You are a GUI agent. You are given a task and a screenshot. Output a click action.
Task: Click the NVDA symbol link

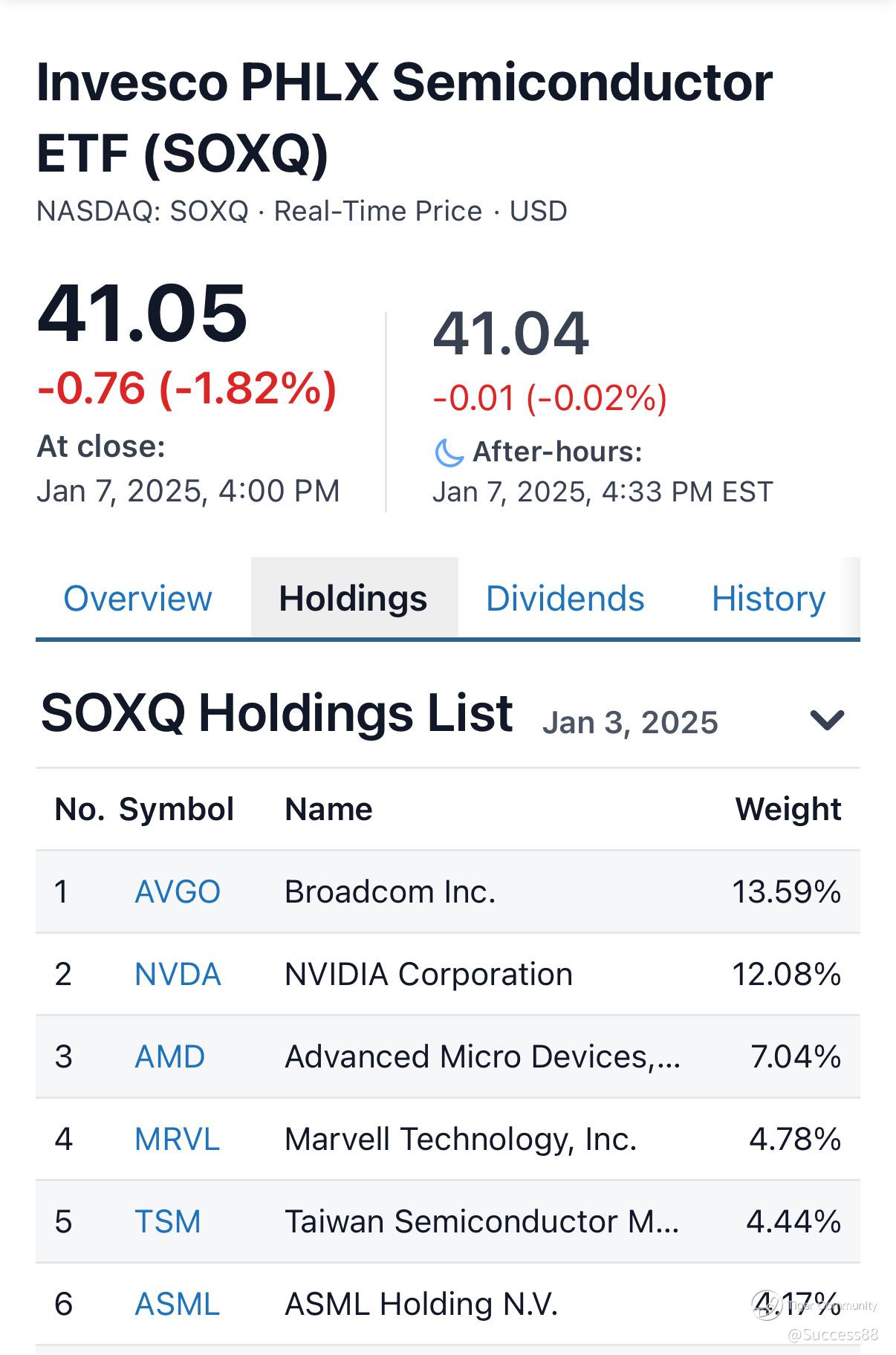coord(178,974)
